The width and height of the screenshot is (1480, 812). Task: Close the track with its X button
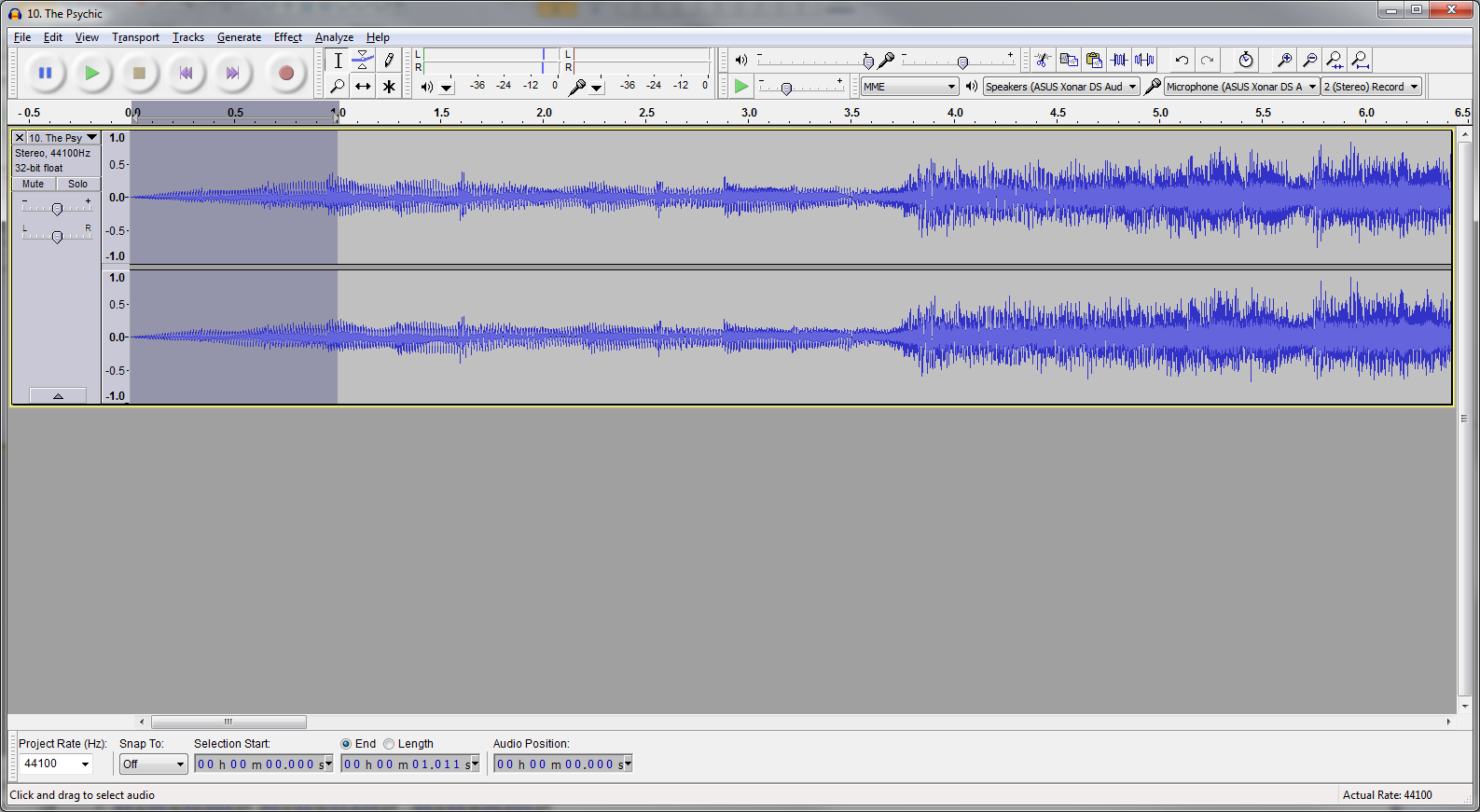[x=20, y=138]
